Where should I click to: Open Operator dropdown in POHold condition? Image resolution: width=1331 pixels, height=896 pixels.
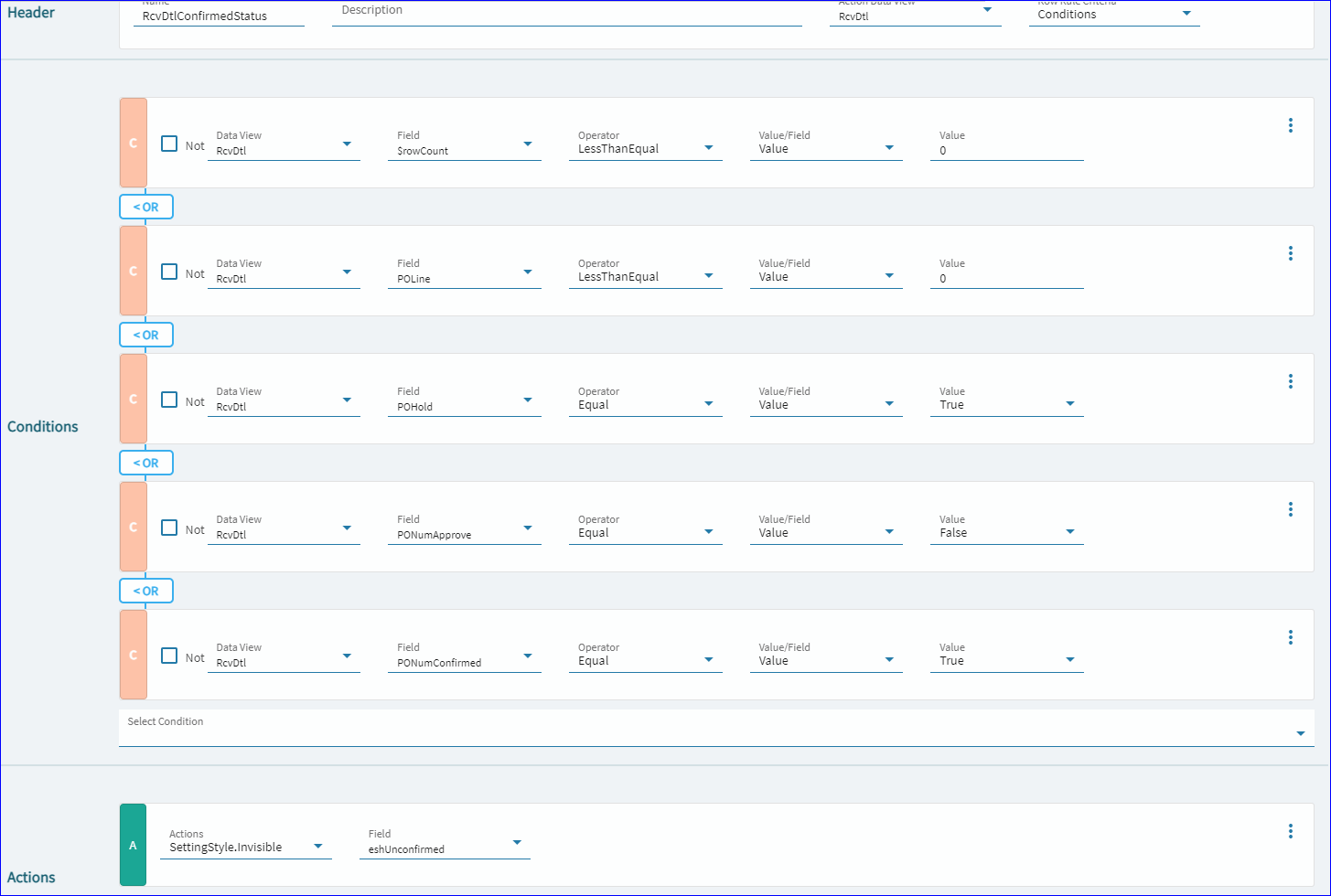(x=646, y=400)
